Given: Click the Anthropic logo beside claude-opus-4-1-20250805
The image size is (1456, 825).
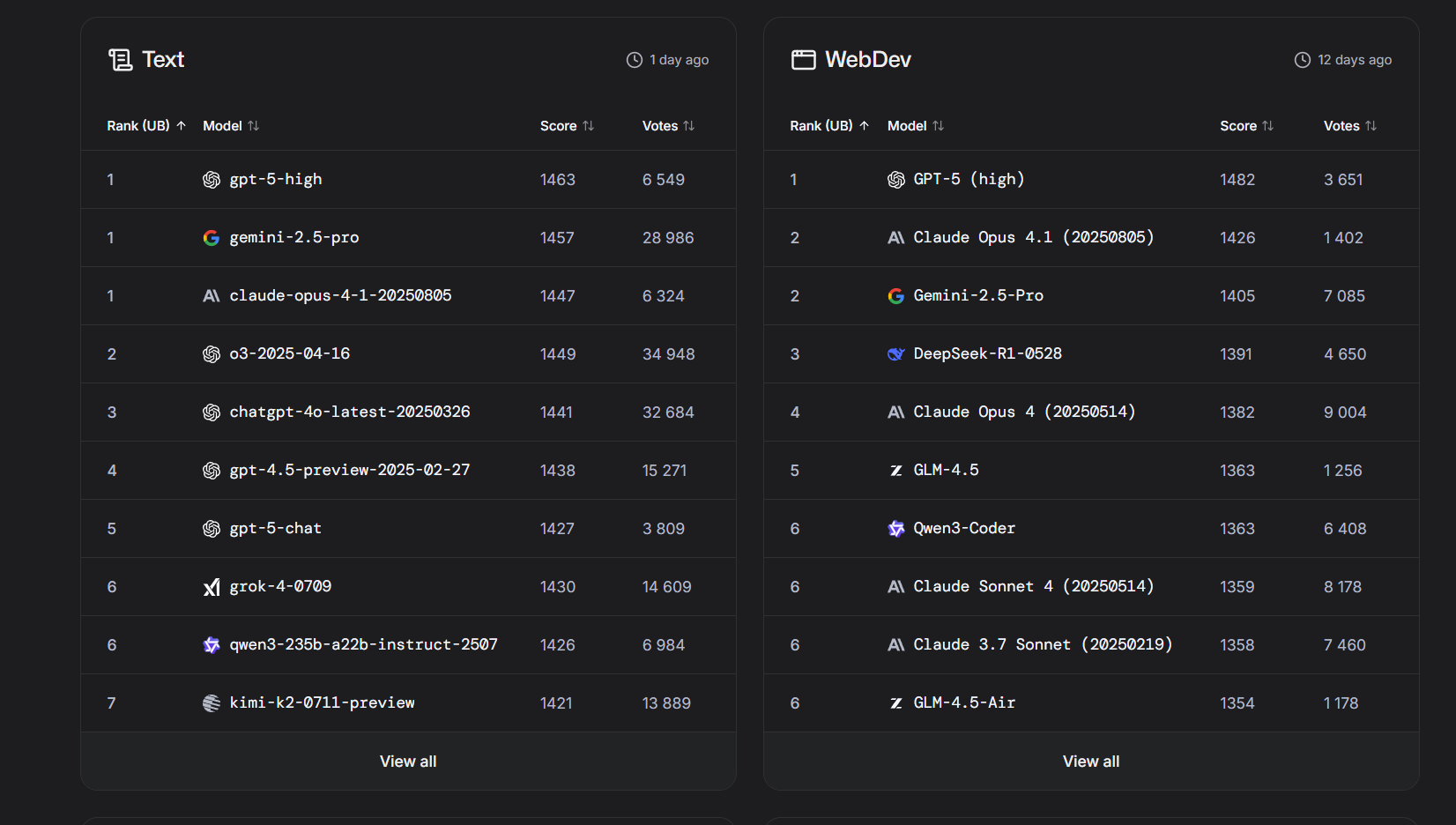Looking at the screenshot, I should click(212, 296).
